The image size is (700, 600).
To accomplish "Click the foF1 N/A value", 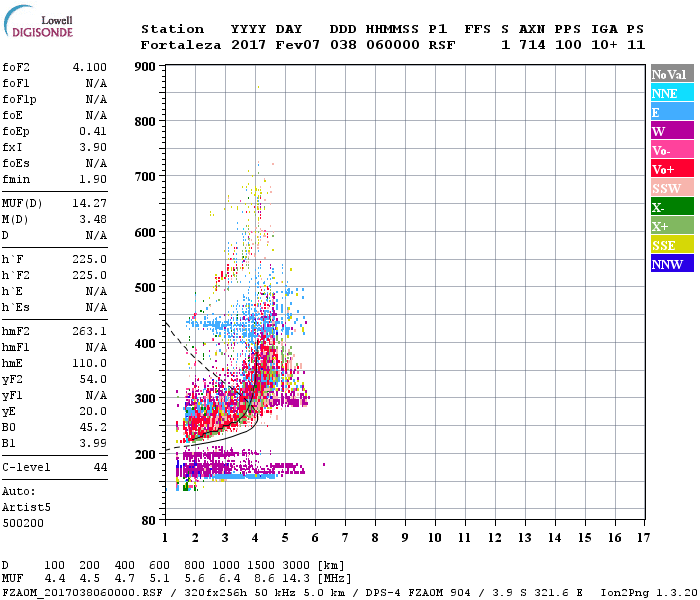I will click(x=96, y=83).
